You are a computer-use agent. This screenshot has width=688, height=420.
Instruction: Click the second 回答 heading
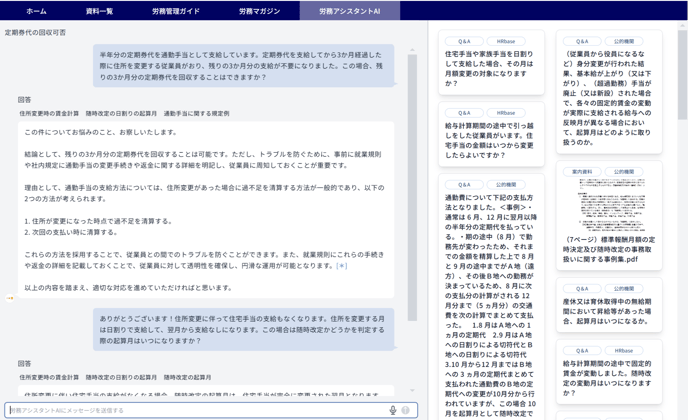[24, 363]
